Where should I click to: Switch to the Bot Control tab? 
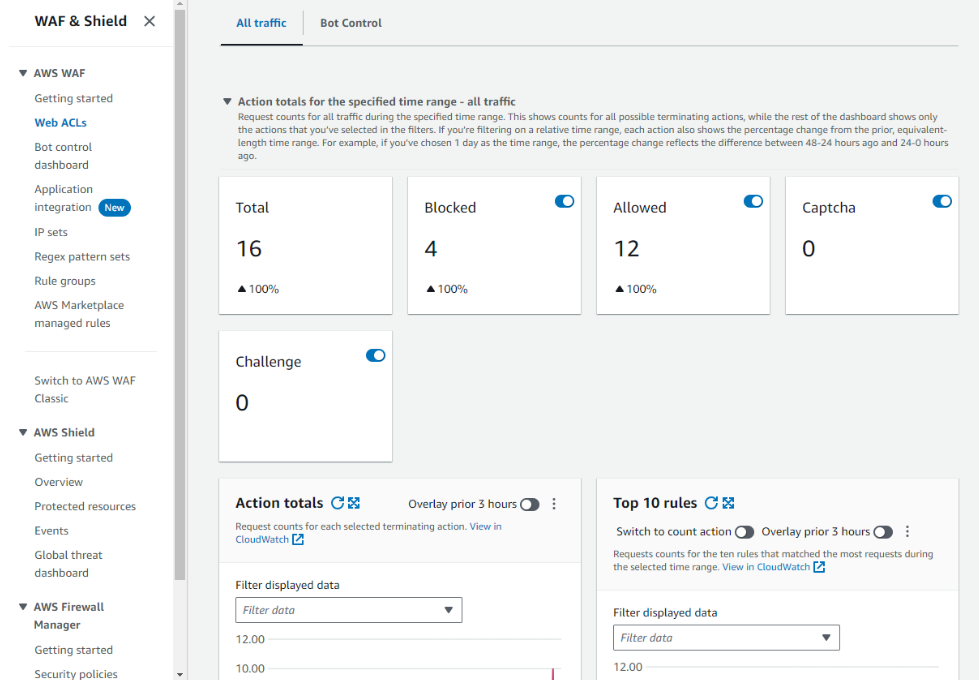click(x=351, y=23)
